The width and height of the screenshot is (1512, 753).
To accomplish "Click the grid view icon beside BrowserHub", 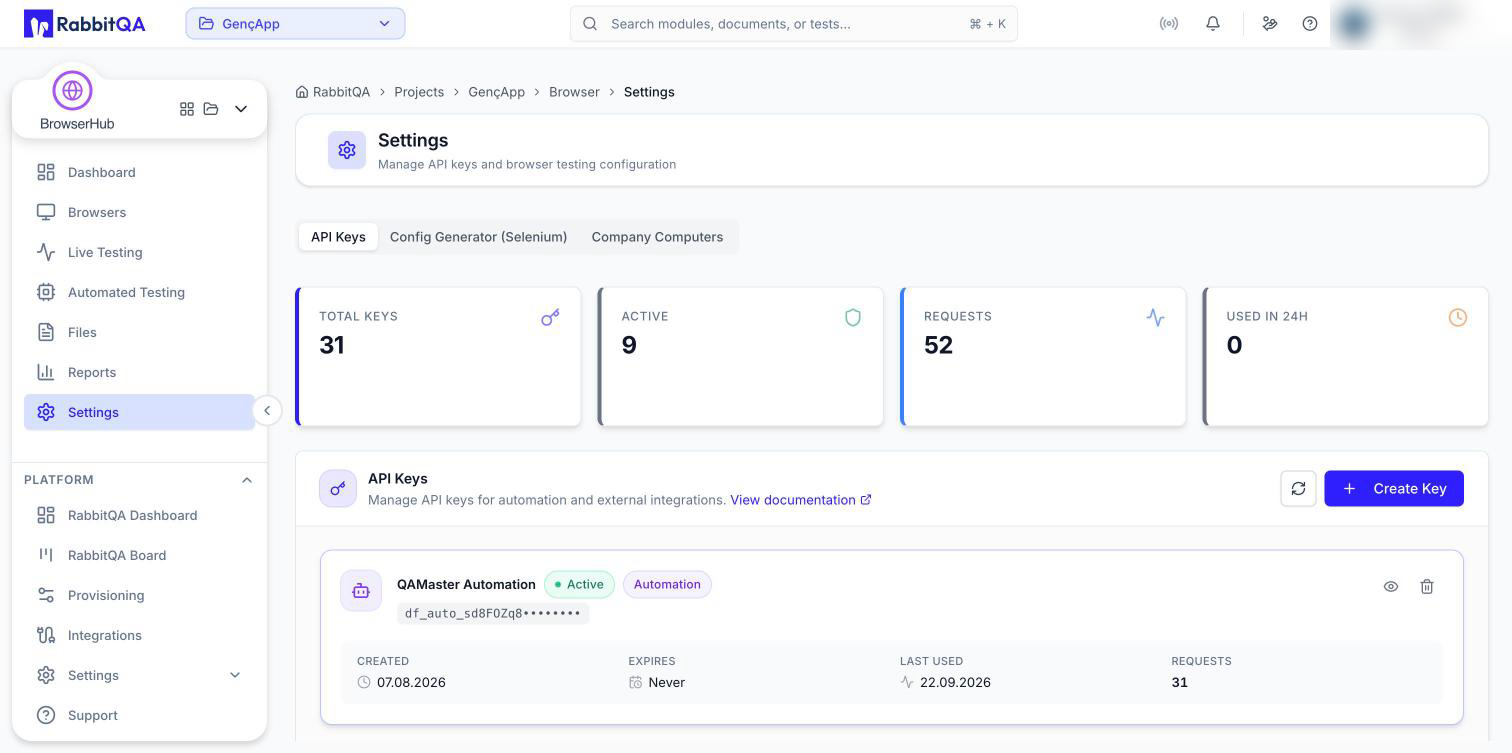I will [187, 109].
